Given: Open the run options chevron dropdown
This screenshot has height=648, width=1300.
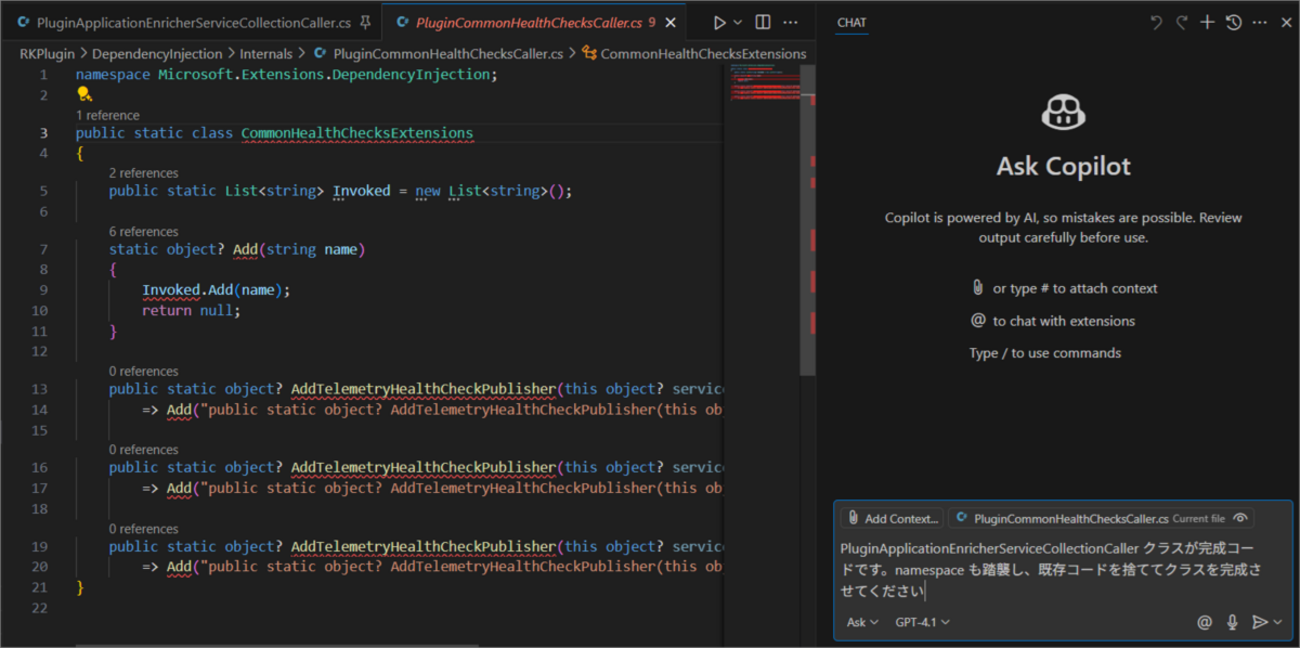Looking at the screenshot, I should pos(737,22).
